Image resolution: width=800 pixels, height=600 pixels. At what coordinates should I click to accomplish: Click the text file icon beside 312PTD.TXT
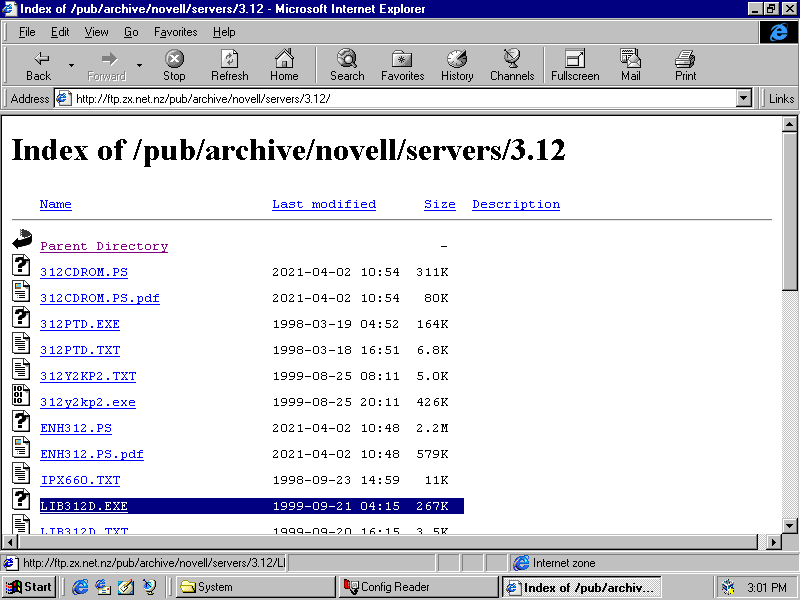[x=21, y=343]
